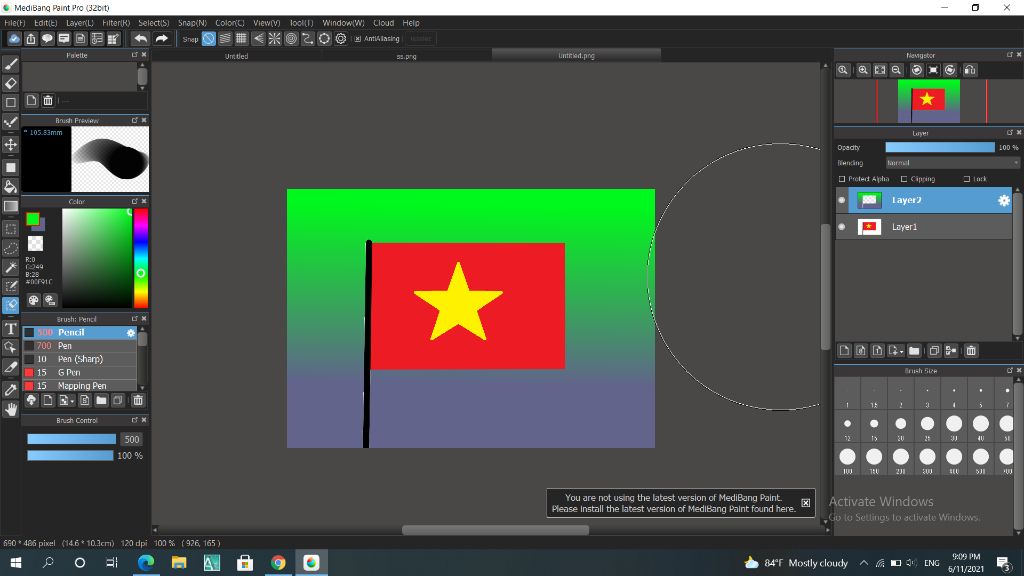The image size is (1024, 576).
Task: Open Layer2 settings gear
Action: coord(1004,200)
